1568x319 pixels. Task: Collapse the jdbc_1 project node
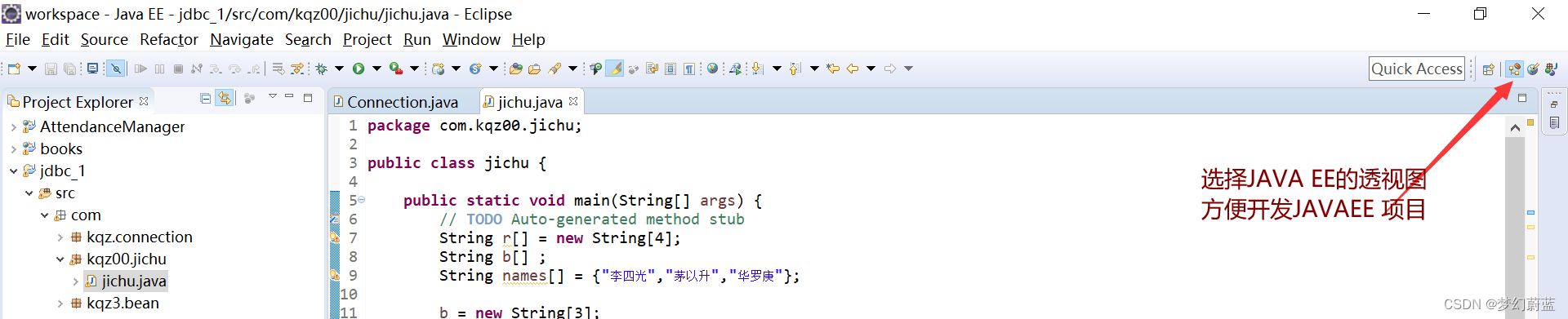(13, 171)
